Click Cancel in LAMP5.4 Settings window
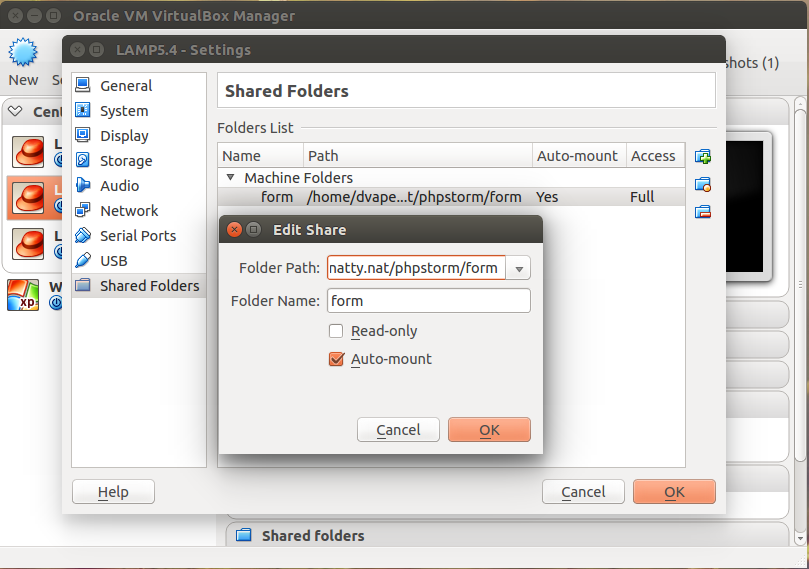This screenshot has height=569, width=809. (x=583, y=492)
